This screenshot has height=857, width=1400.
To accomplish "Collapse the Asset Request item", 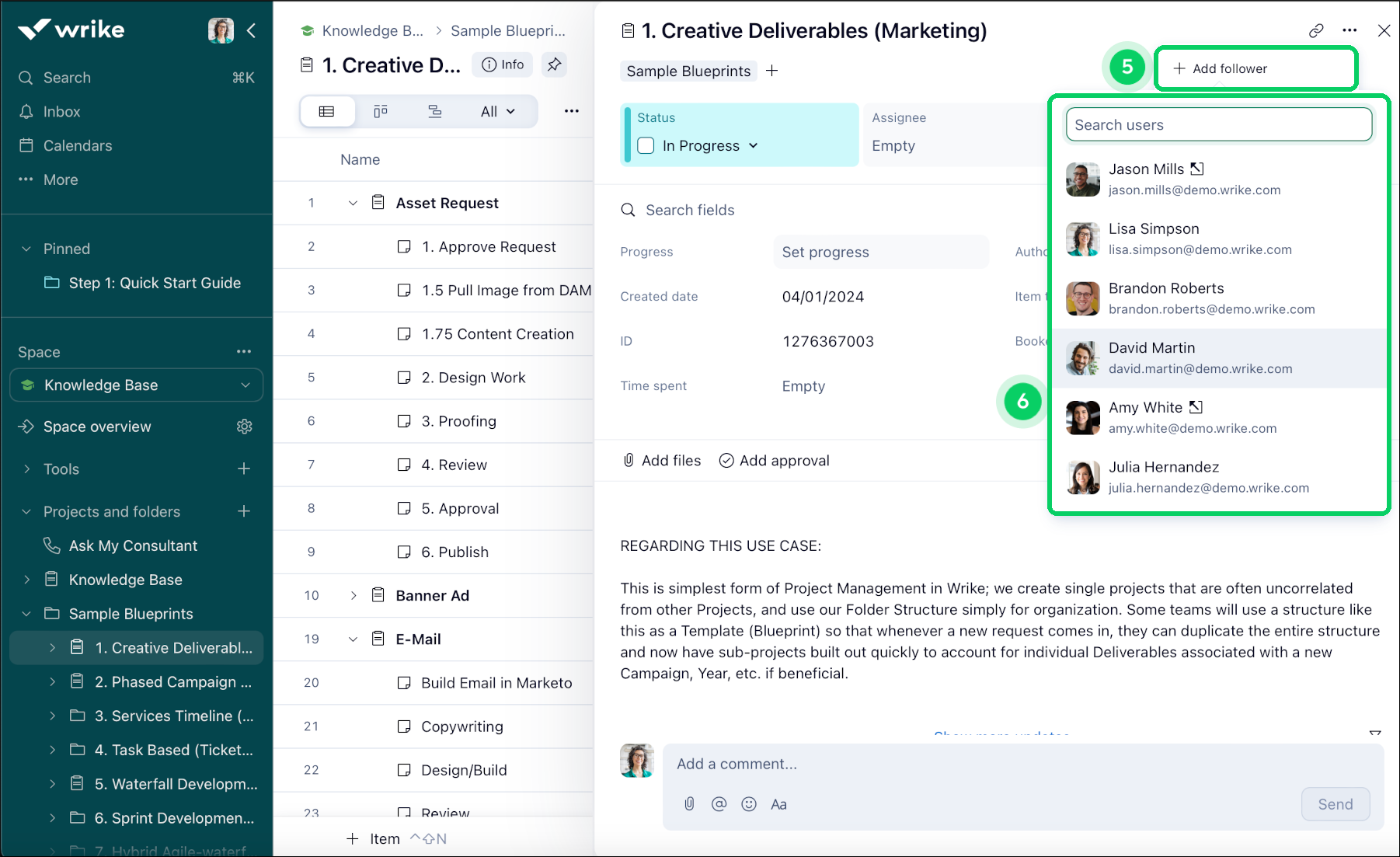I will [x=353, y=203].
